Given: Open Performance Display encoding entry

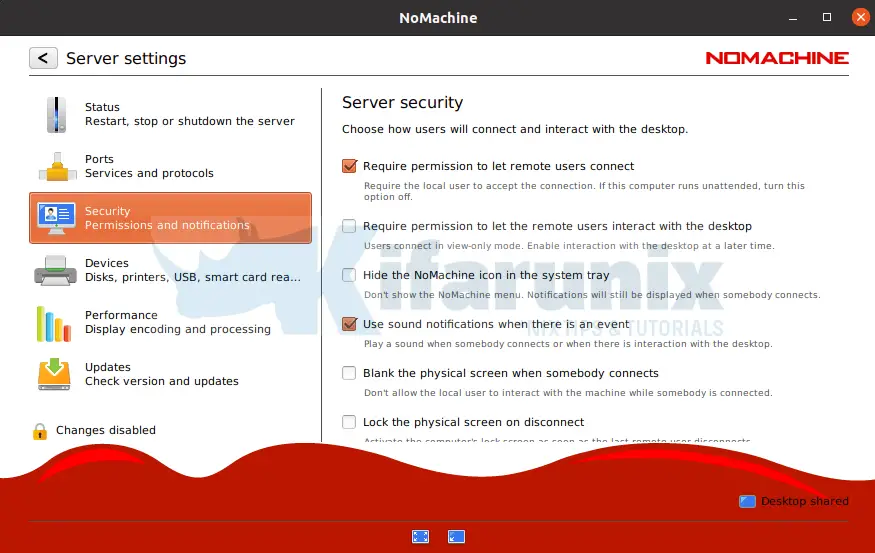Looking at the screenshot, I should point(170,322).
